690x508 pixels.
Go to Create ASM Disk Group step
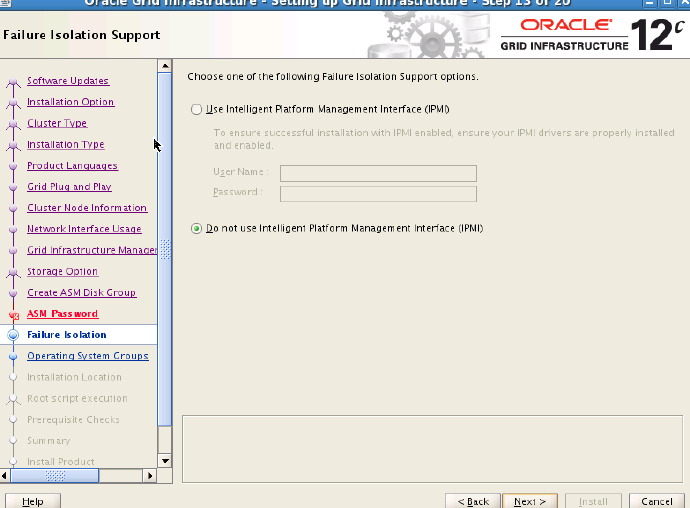(x=81, y=292)
